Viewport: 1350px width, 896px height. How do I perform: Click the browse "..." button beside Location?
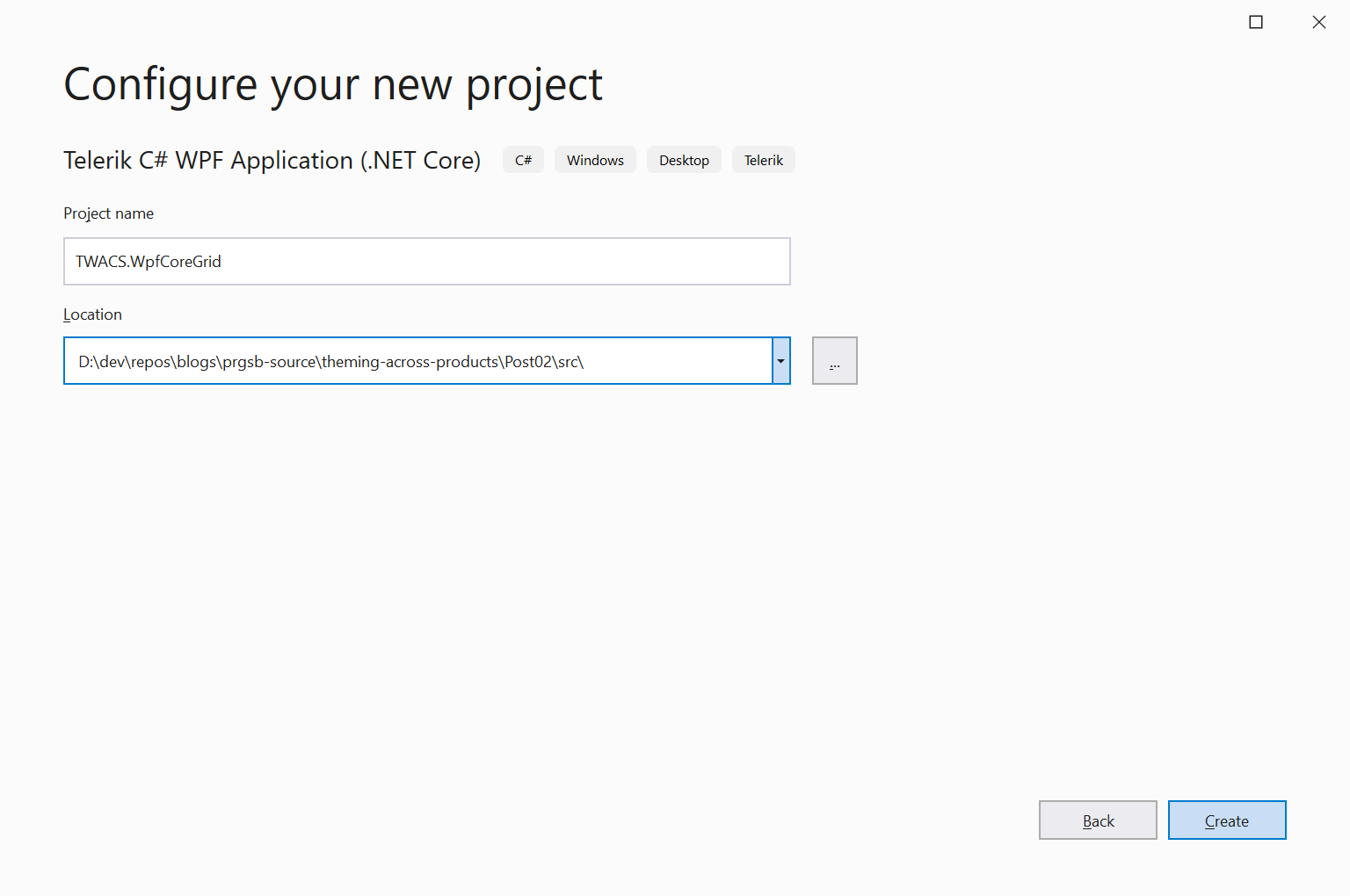(x=833, y=360)
